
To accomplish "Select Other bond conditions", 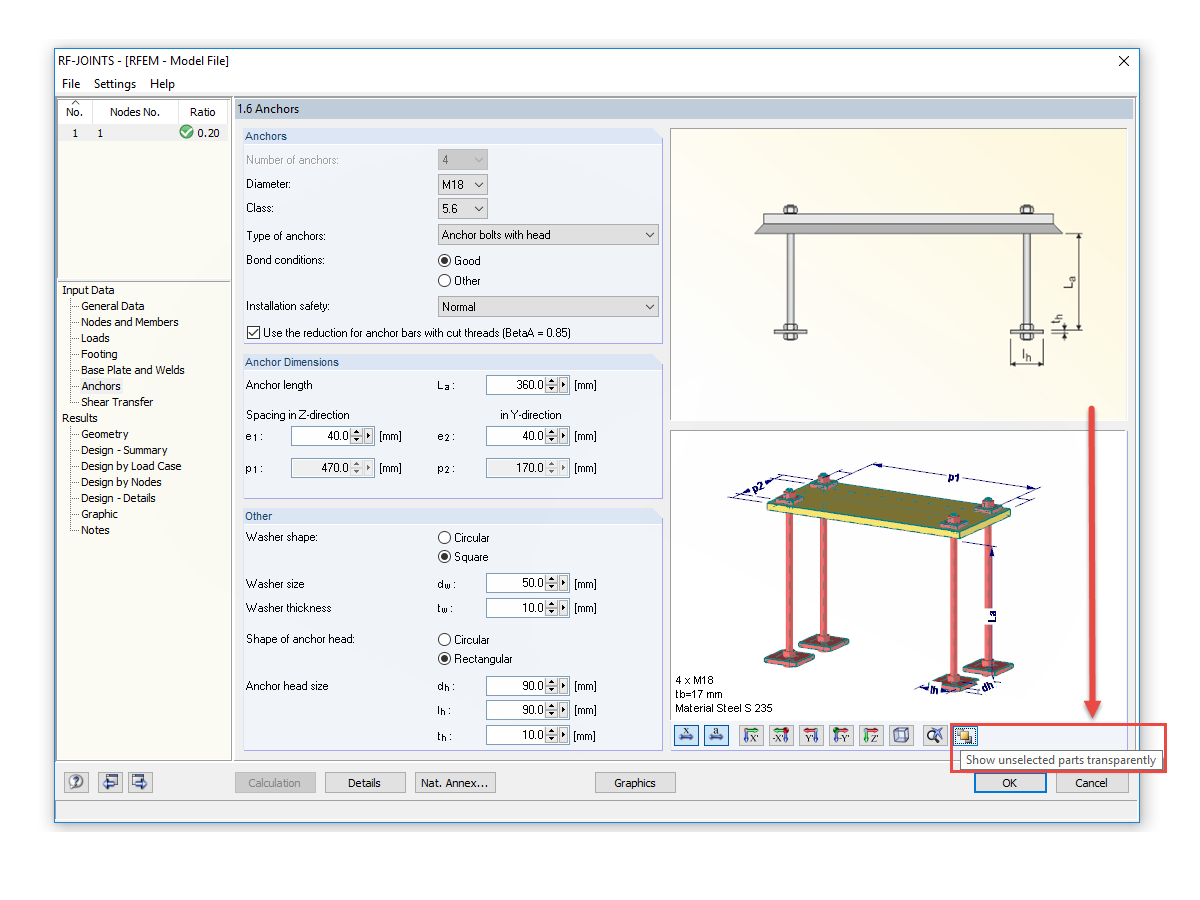I will 445,281.
